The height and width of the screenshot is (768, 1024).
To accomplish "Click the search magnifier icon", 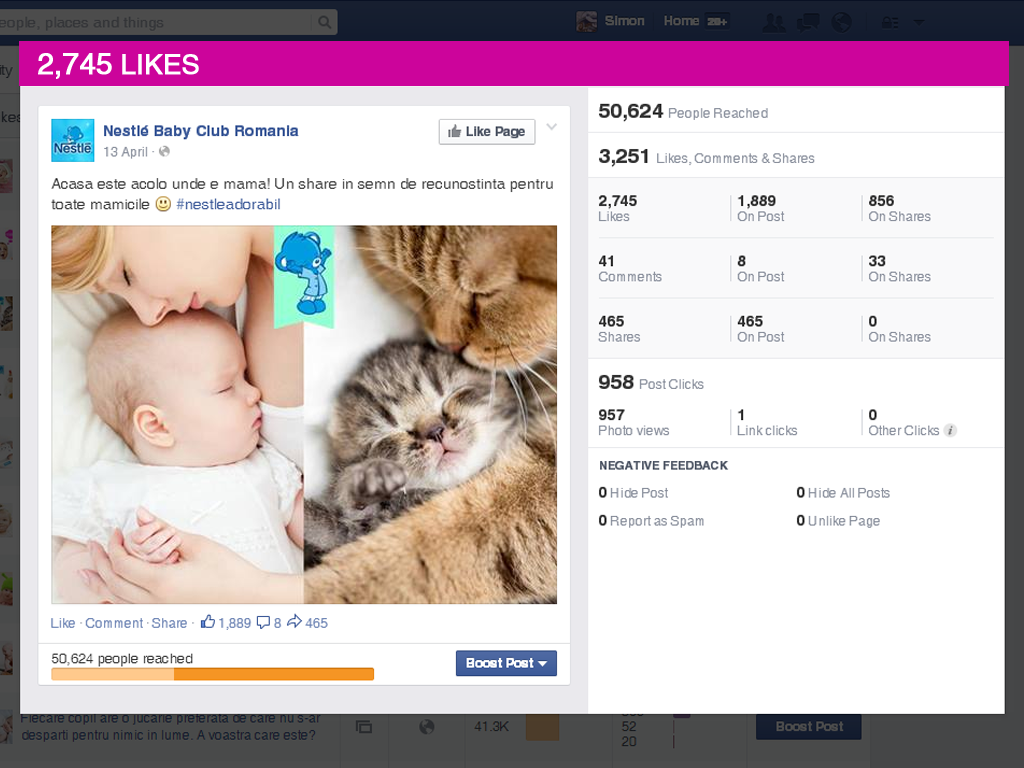I will 324,22.
